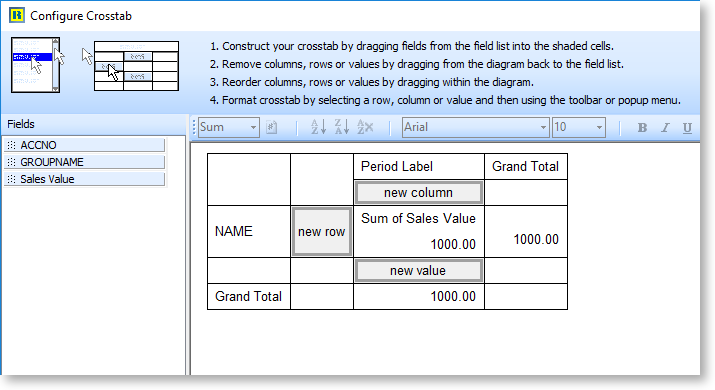Toggle Underline formatting
The image size is (715, 390).
(x=687, y=128)
